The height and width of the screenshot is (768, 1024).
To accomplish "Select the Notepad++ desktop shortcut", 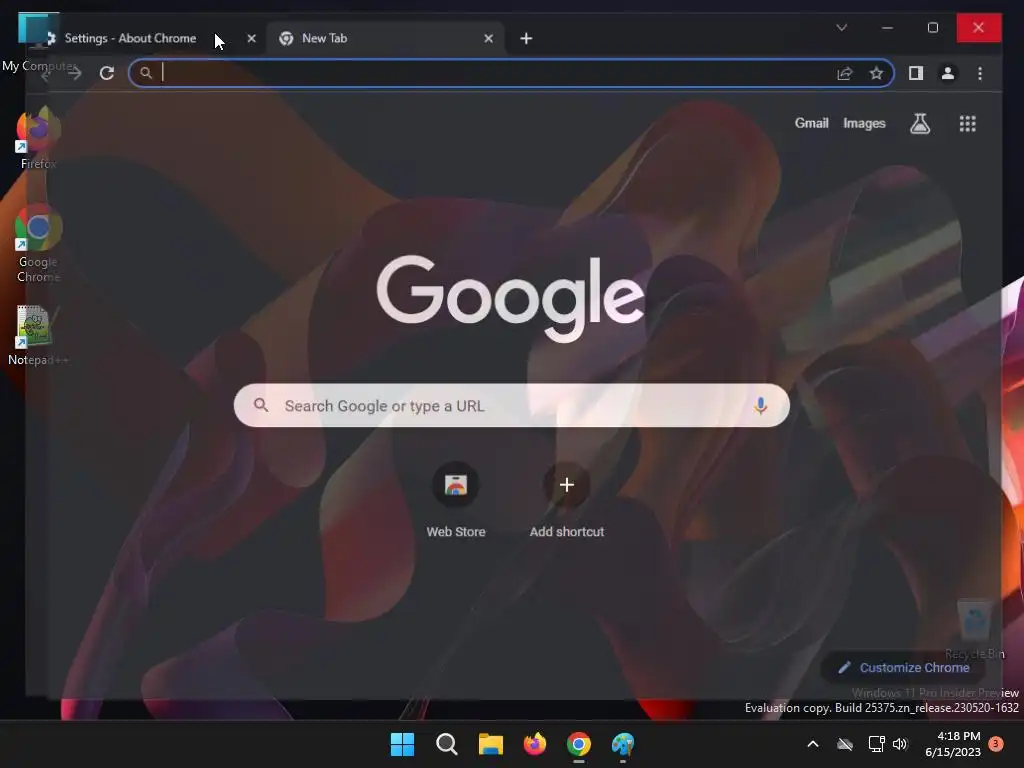I will point(37,335).
